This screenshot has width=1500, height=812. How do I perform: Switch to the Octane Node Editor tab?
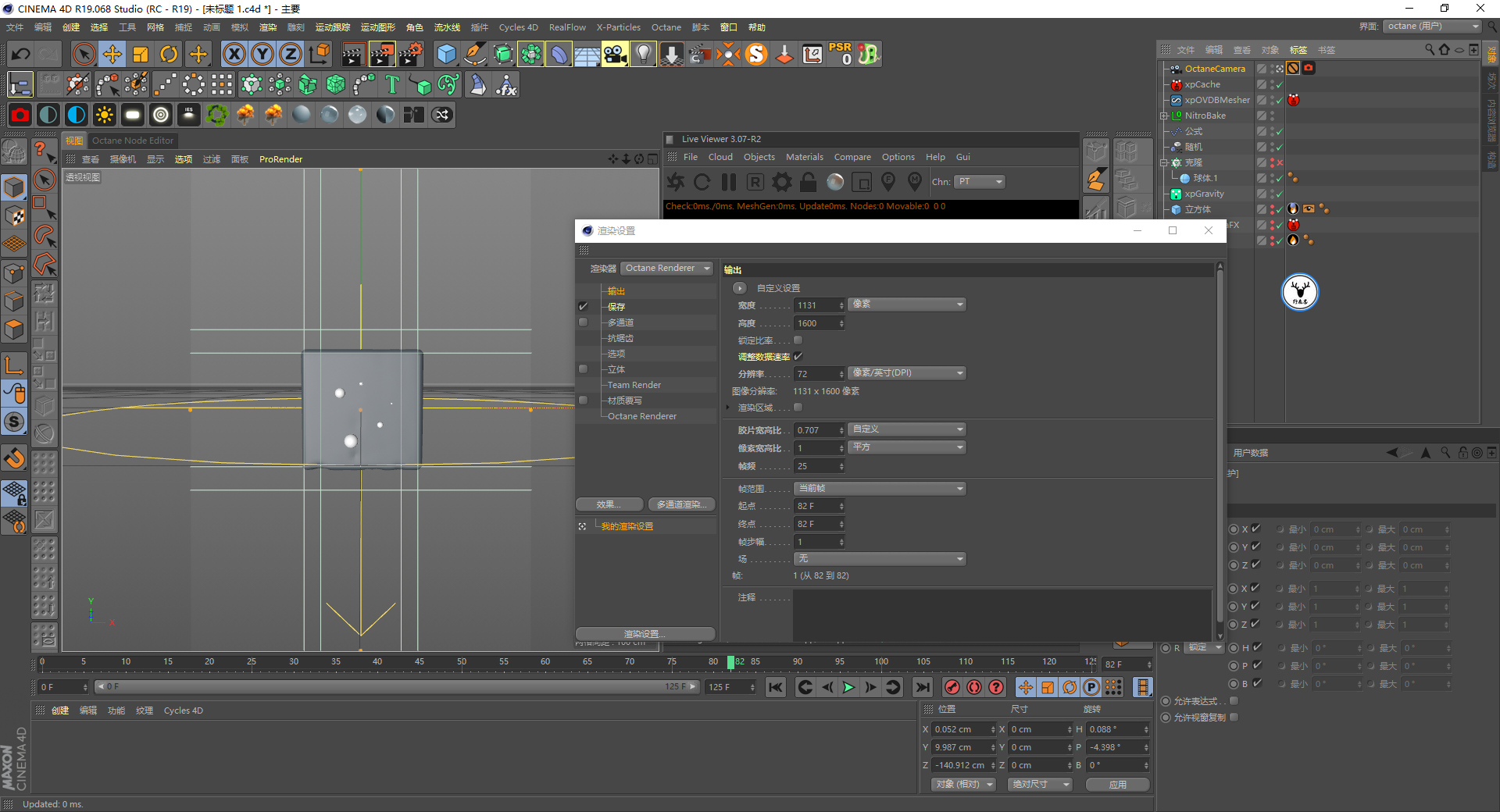pos(133,141)
